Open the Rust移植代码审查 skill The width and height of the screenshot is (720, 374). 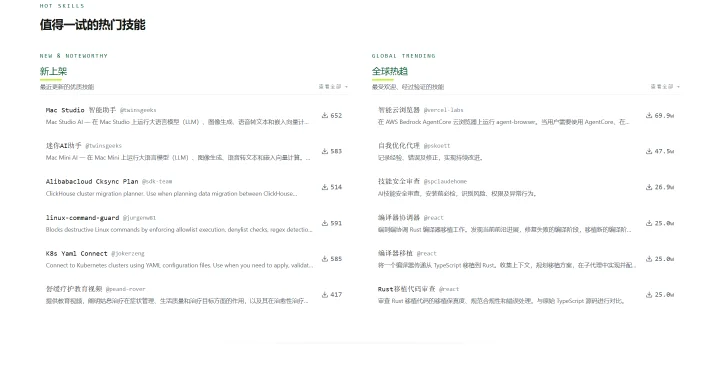[406, 289]
